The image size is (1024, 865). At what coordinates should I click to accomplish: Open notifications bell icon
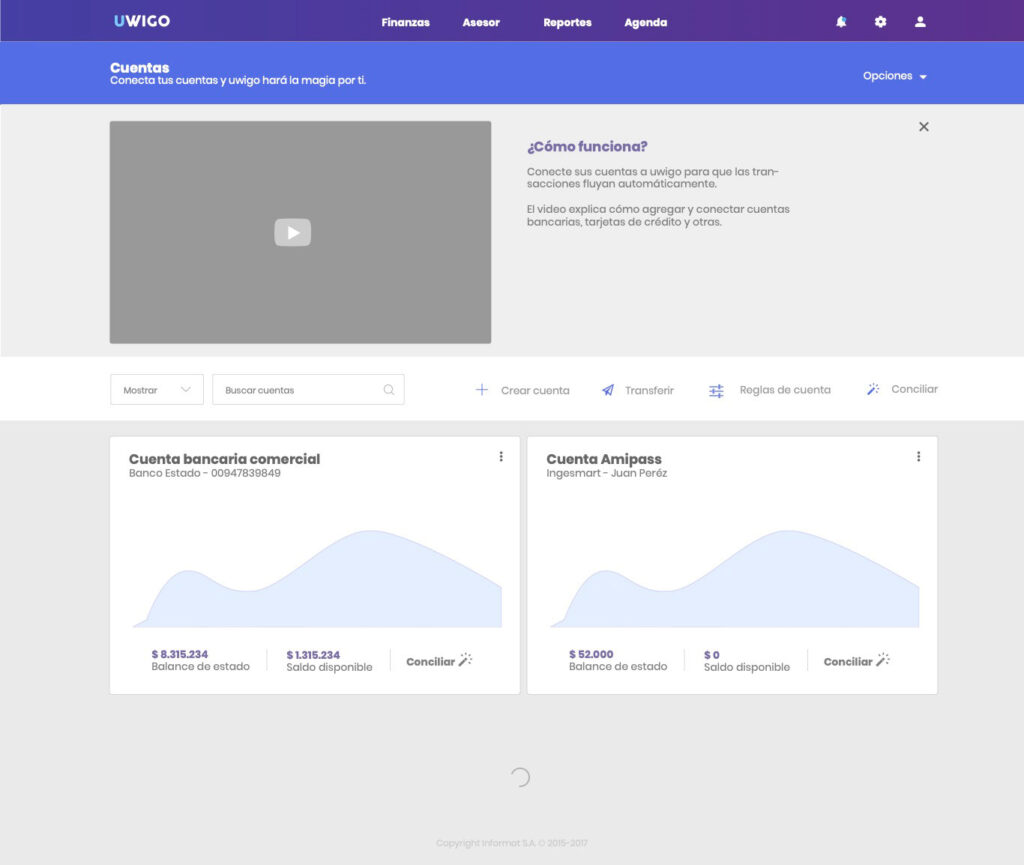click(x=841, y=22)
